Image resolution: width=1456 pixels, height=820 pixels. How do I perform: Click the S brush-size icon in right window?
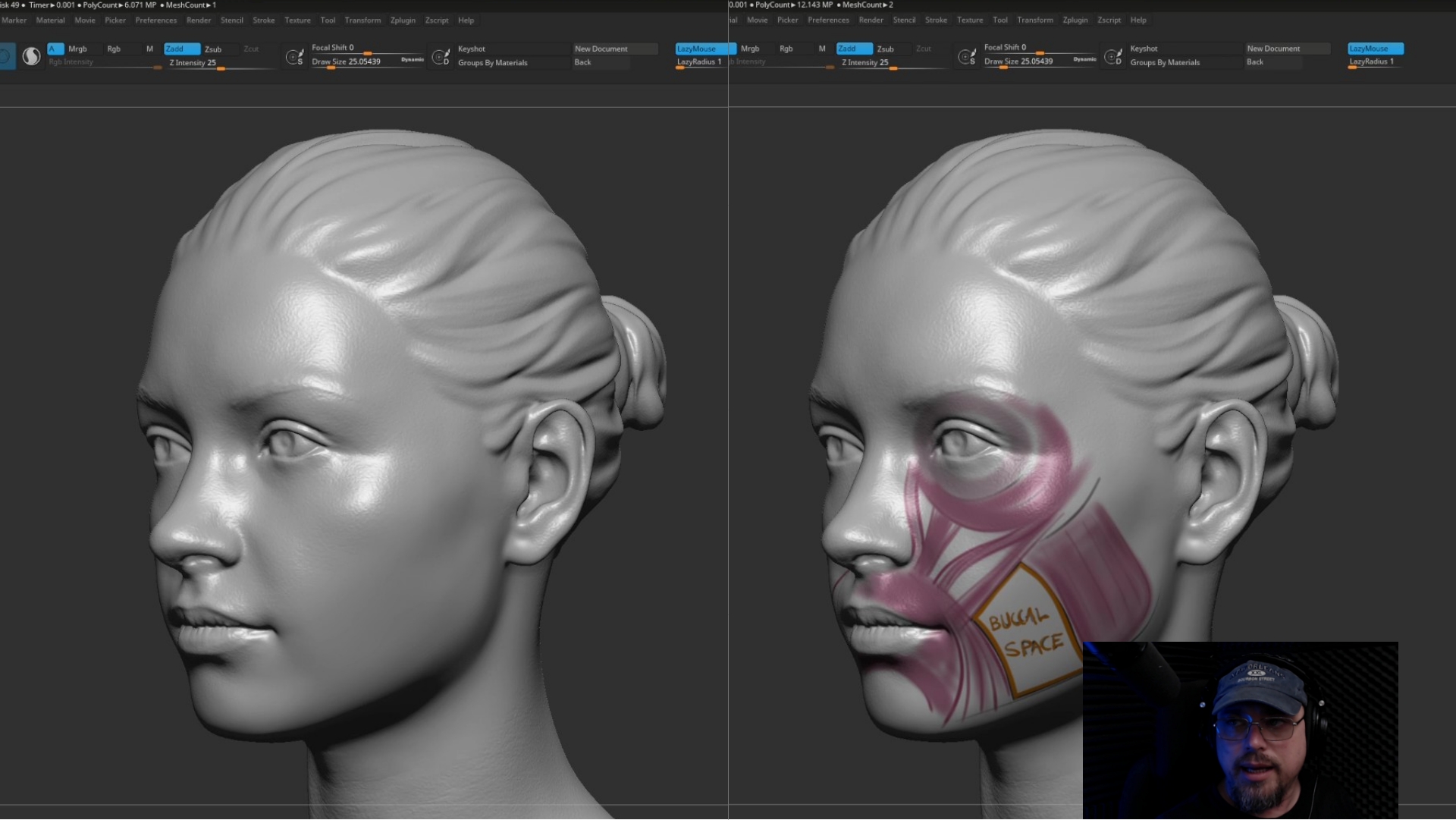click(x=967, y=57)
